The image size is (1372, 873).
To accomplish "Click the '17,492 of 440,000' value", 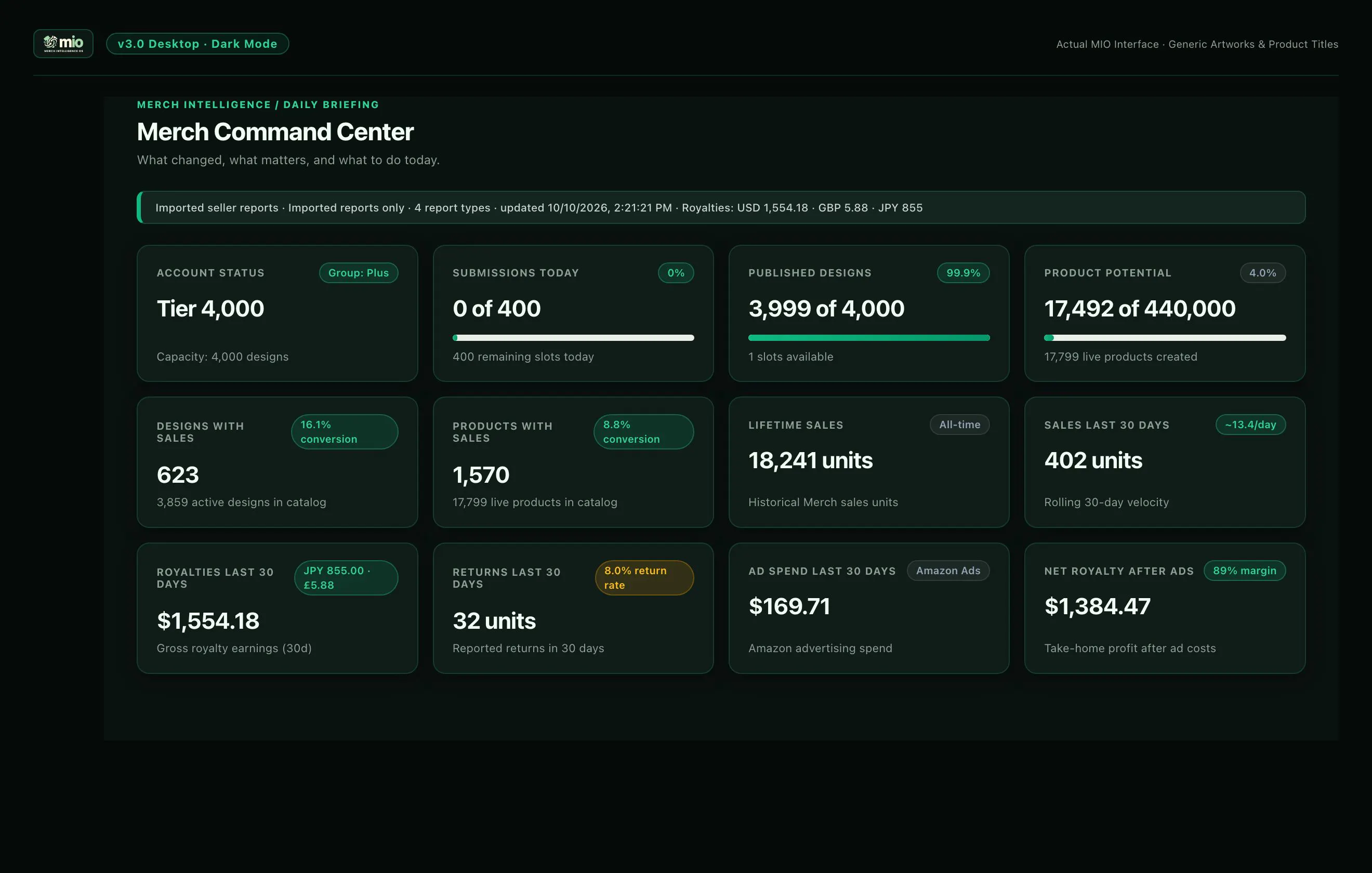I will click(x=1140, y=308).
